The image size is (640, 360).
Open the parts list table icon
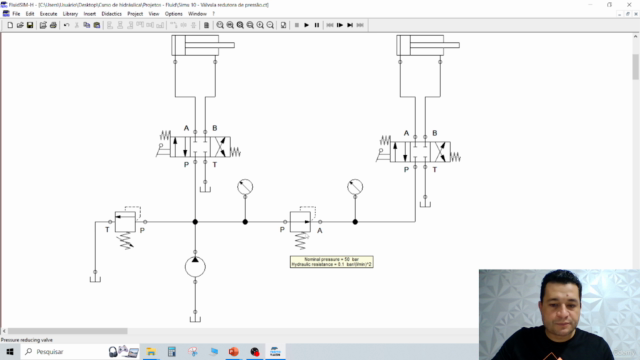pos(206,25)
